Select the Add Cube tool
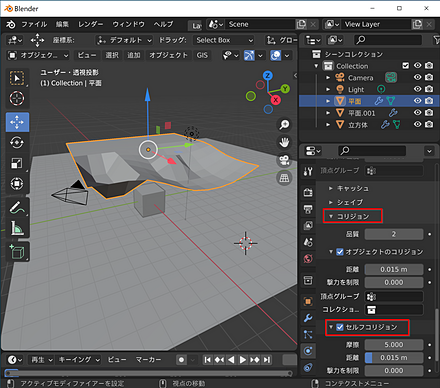Image resolution: width=440 pixels, height=388 pixels. (x=17, y=252)
